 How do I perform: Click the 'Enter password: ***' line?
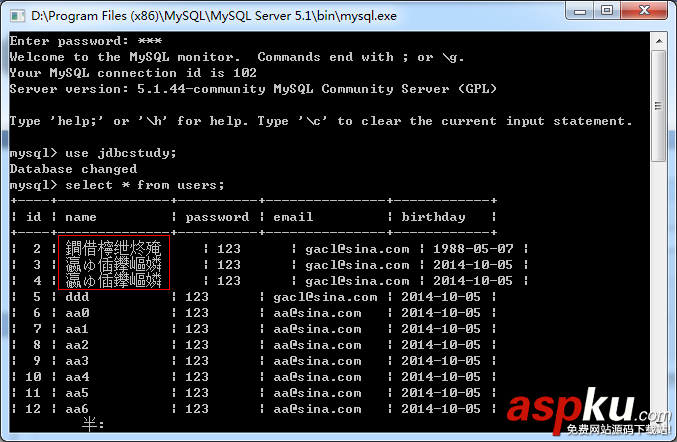coord(85,41)
